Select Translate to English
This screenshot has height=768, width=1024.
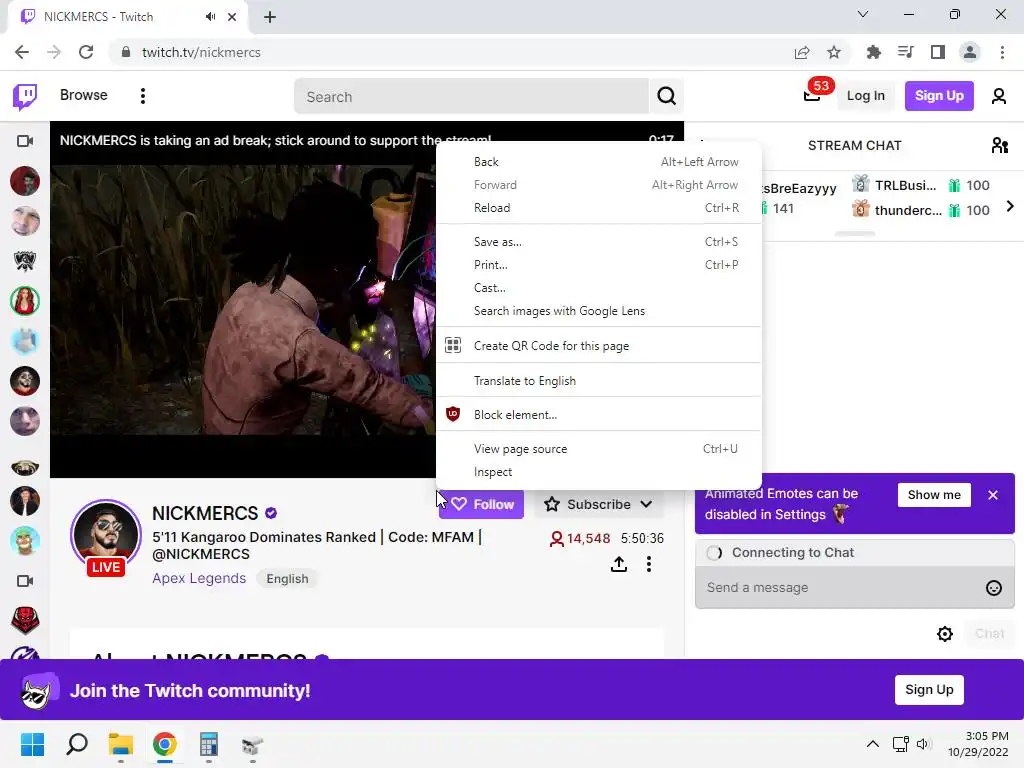598,381
